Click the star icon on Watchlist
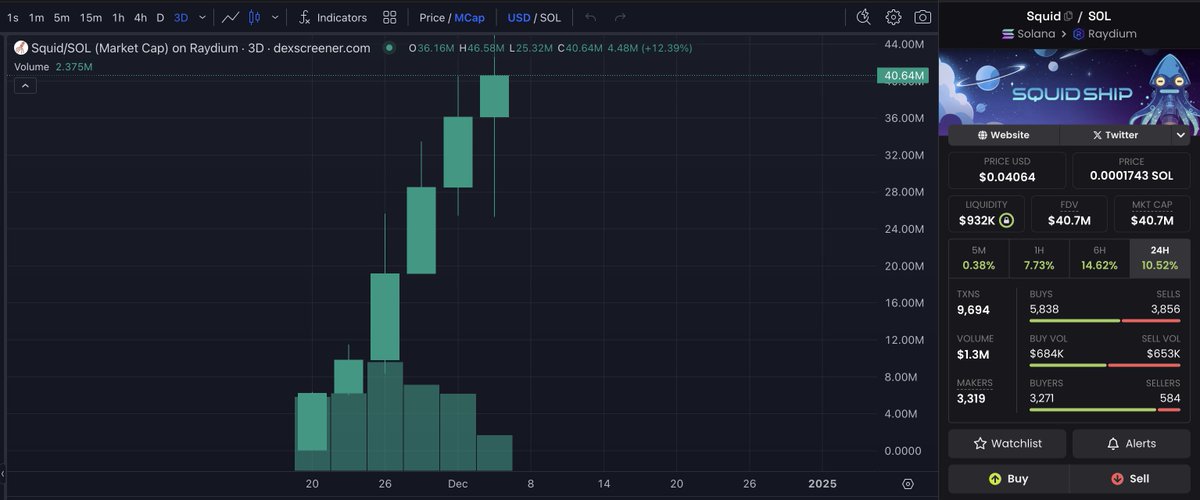1200x500 pixels. (x=979, y=443)
